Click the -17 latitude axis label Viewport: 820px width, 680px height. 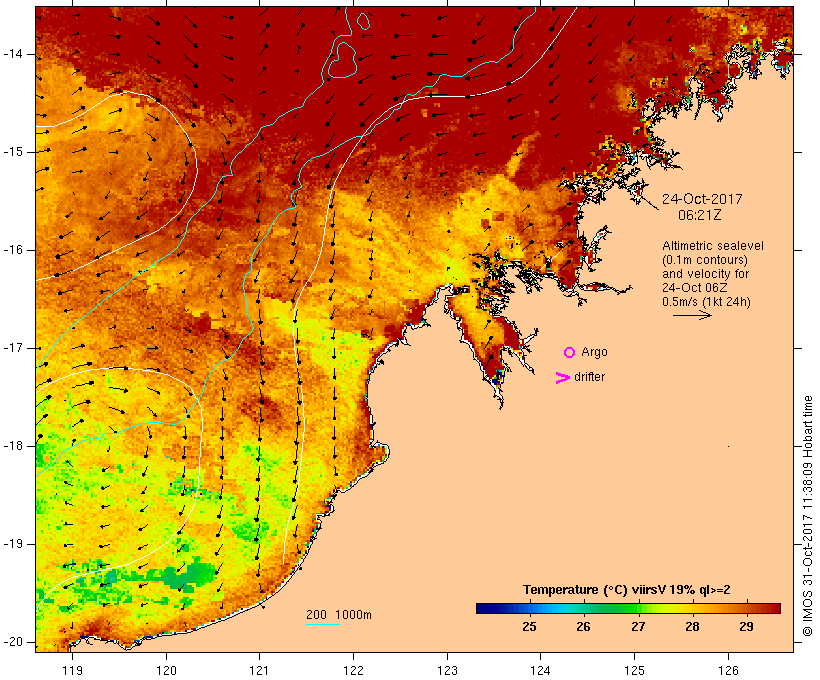point(13,348)
